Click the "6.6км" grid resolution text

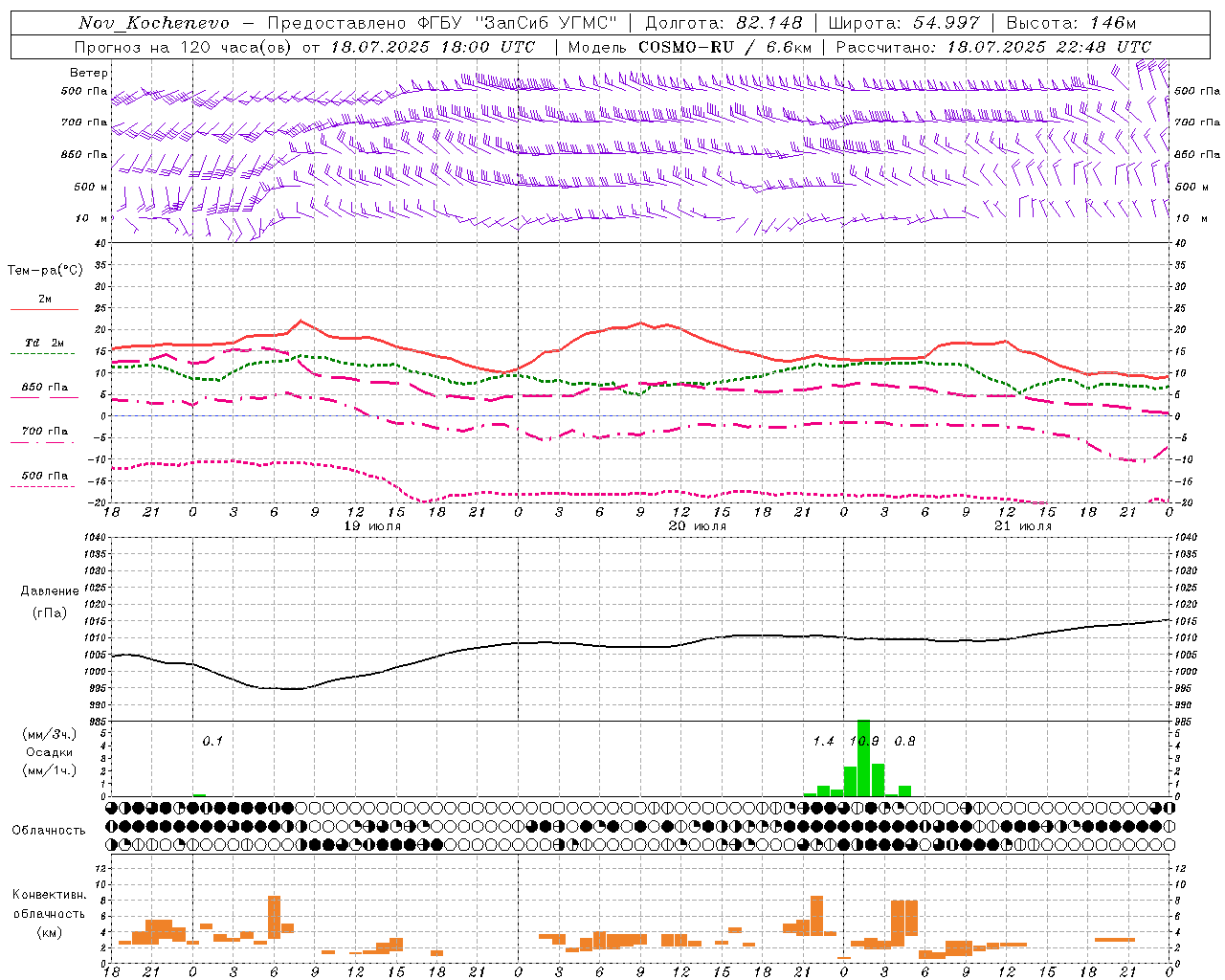789,46
